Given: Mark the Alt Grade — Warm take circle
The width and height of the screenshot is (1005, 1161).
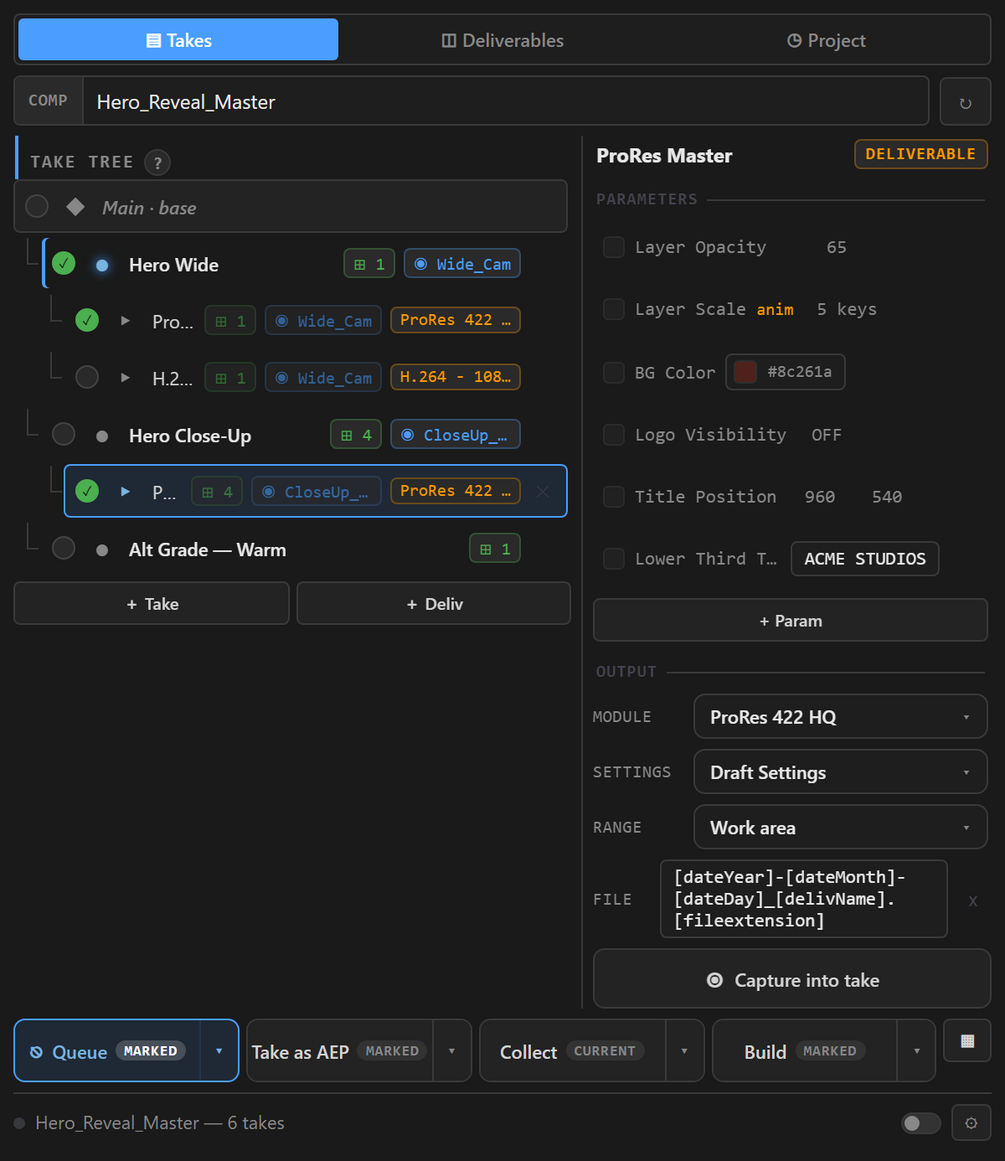Looking at the screenshot, I should click(64, 548).
